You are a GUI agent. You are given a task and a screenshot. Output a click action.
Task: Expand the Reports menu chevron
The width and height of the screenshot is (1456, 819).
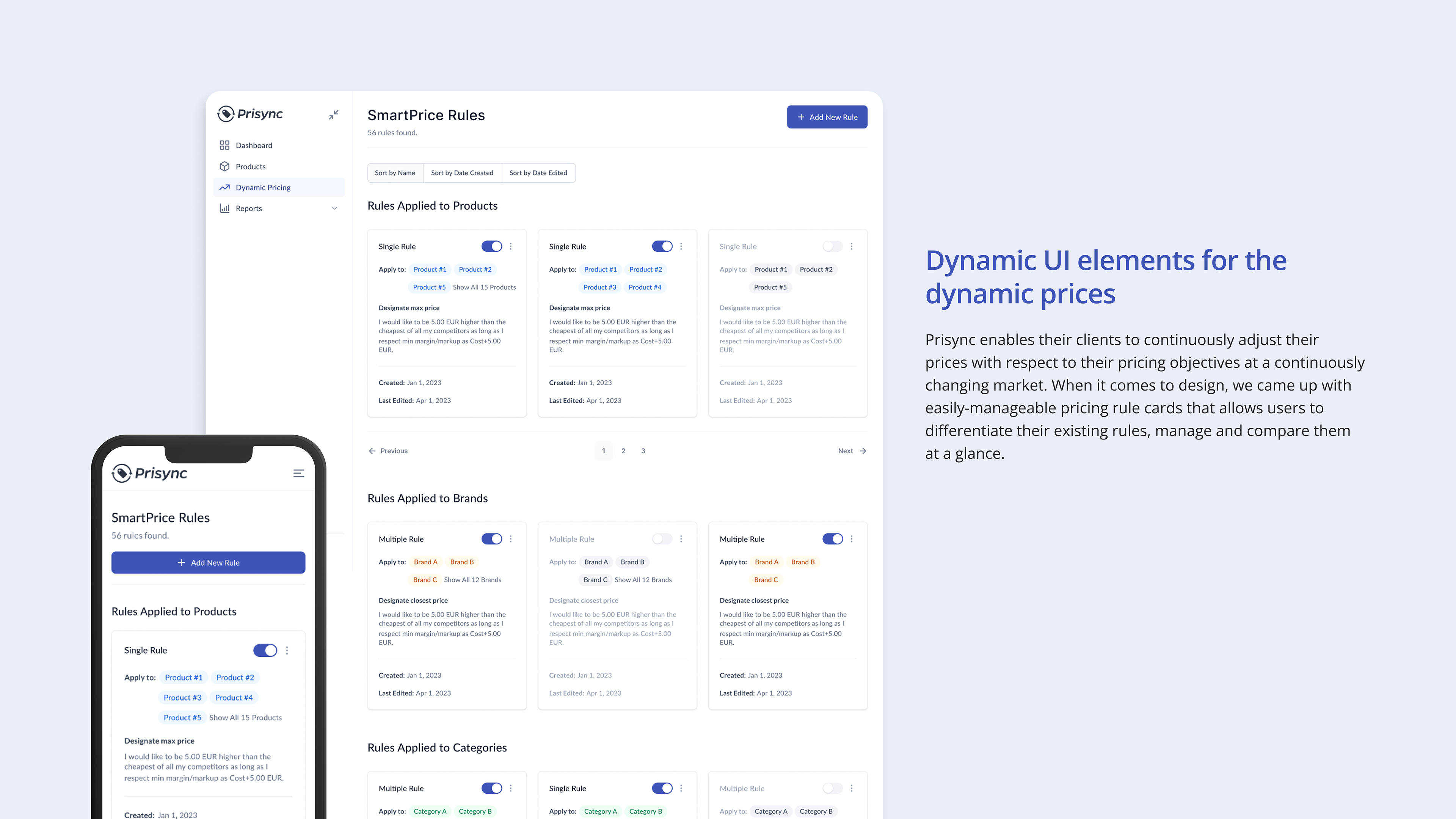334,208
